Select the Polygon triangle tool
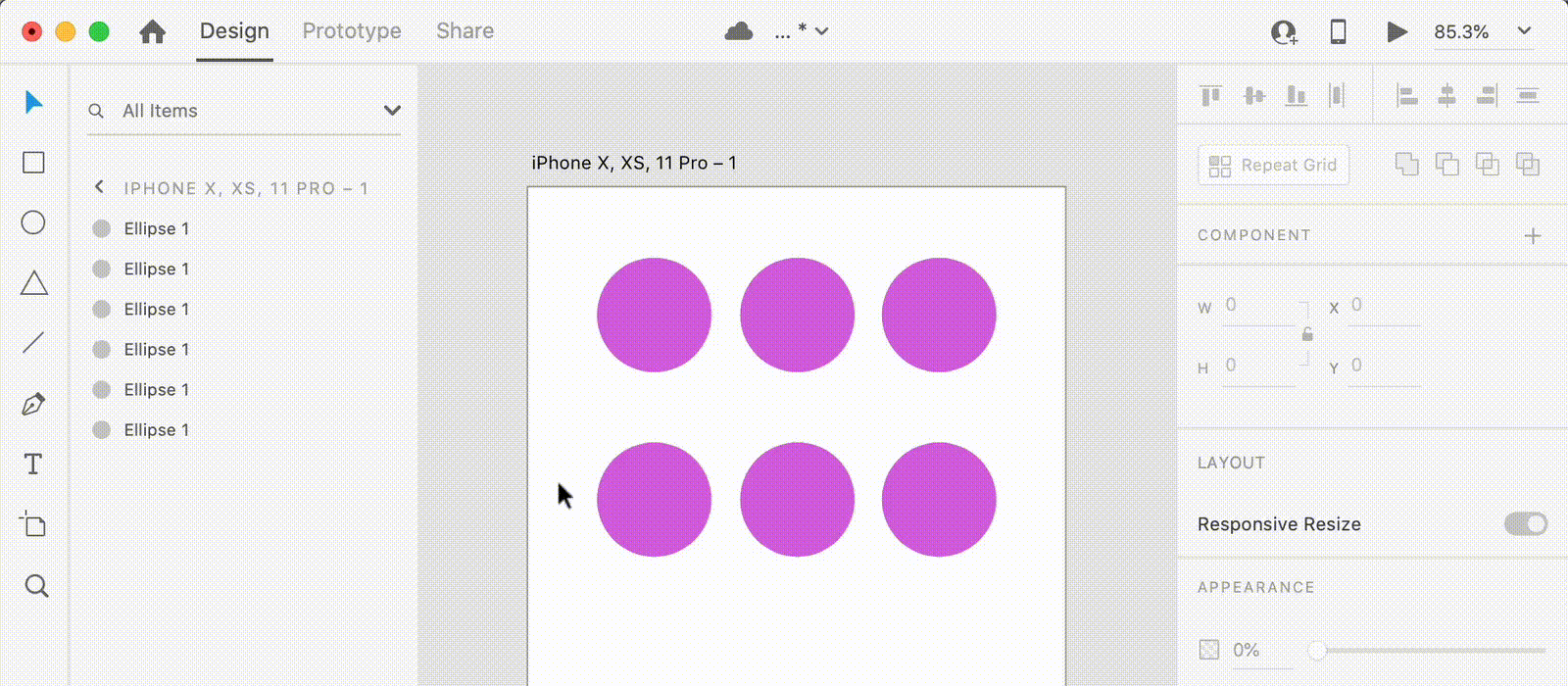The height and width of the screenshot is (686, 1568). coord(33,284)
